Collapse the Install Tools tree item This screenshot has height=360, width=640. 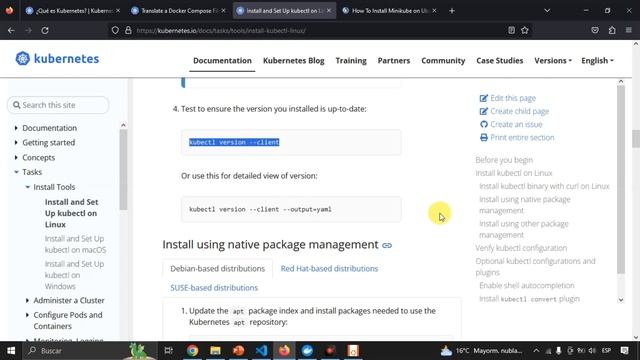[x=27, y=187]
